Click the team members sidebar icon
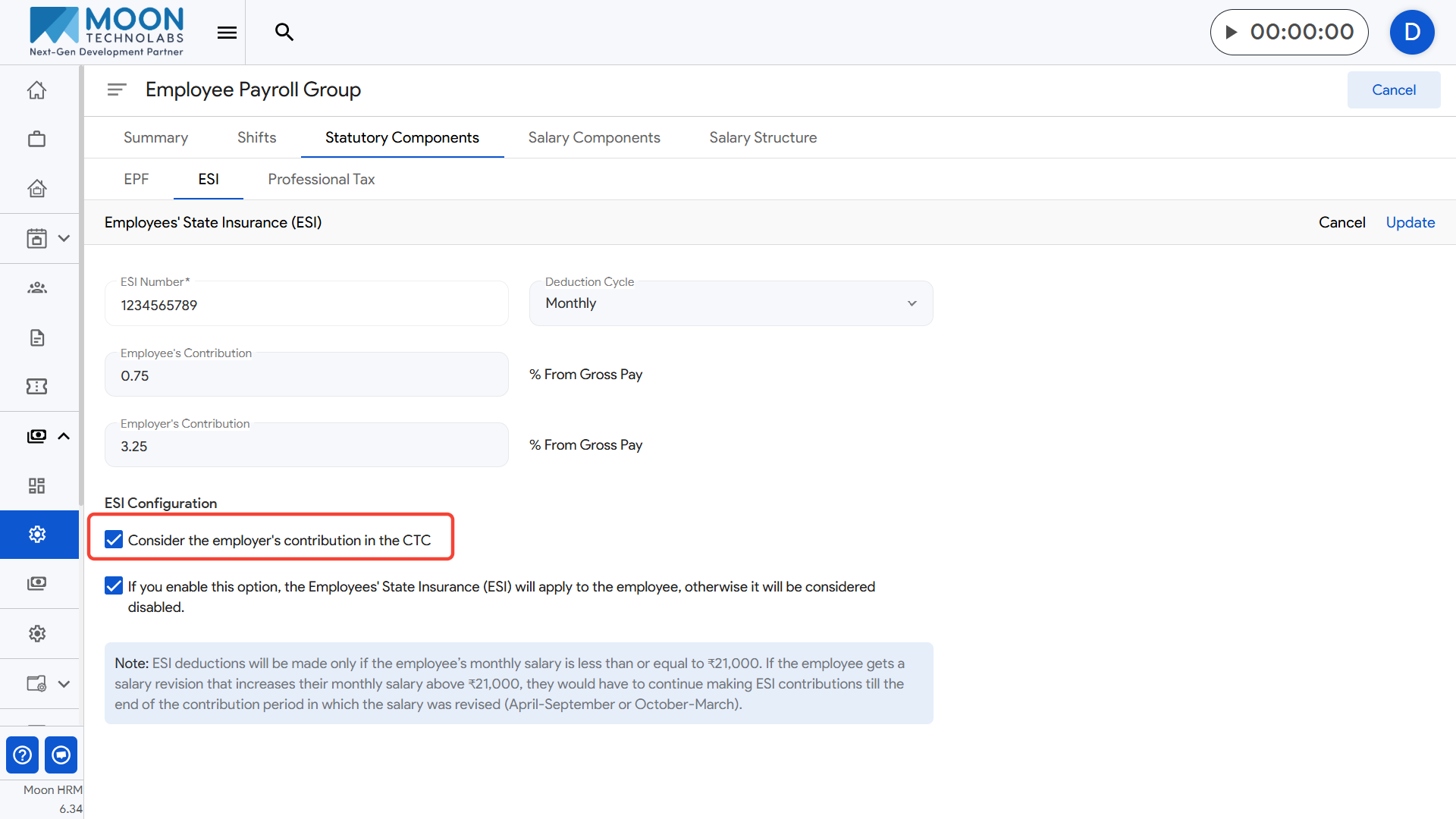 point(36,288)
